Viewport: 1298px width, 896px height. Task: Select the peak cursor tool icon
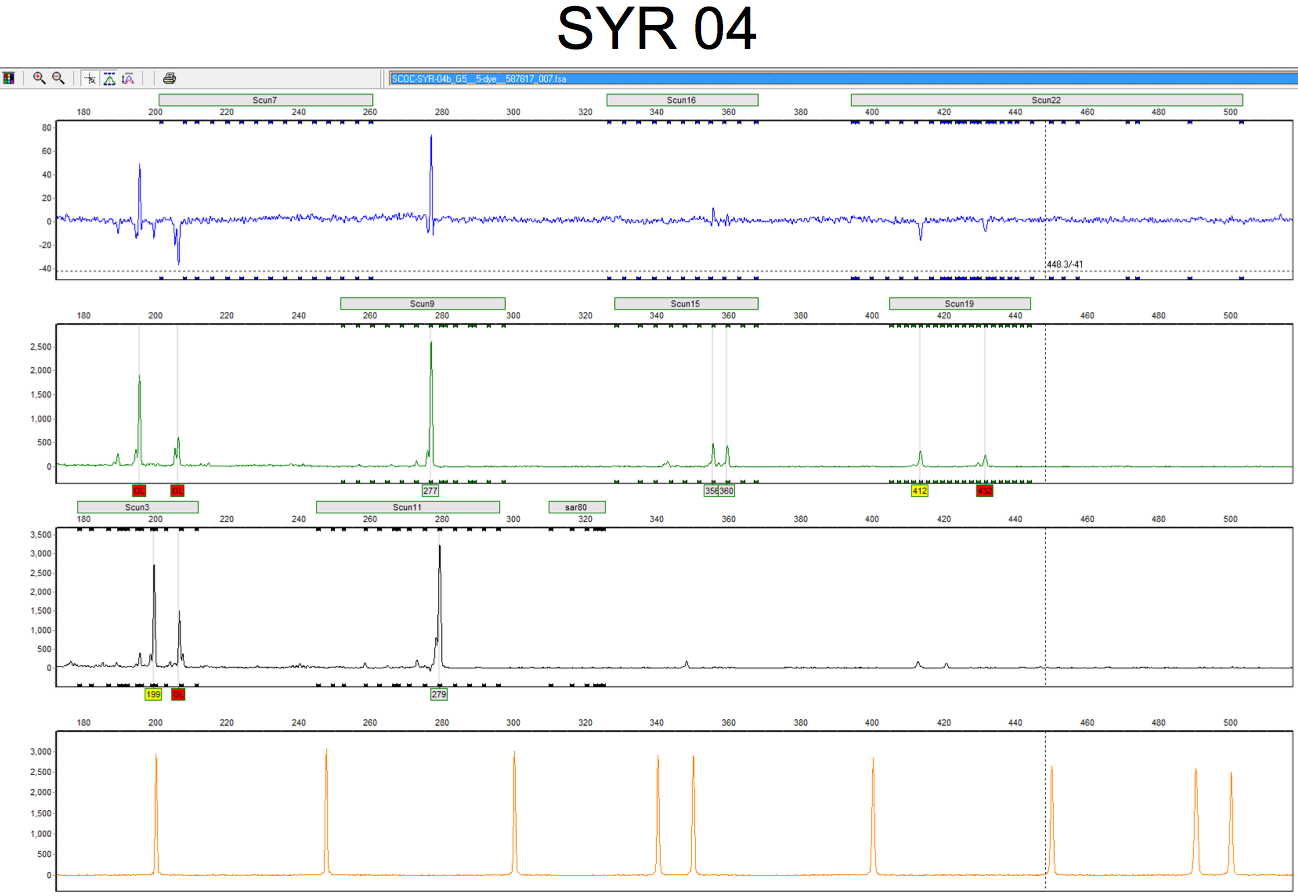pyautogui.click(x=90, y=78)
